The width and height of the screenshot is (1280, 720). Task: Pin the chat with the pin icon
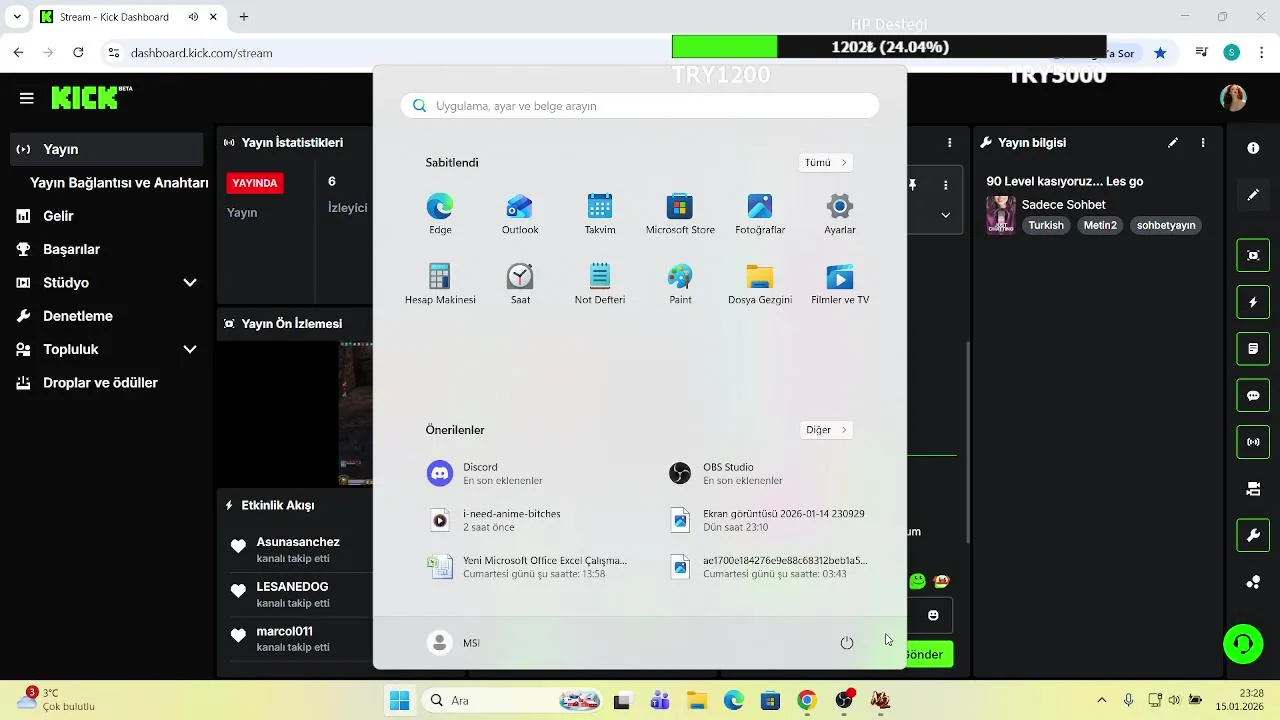(913, 185)
